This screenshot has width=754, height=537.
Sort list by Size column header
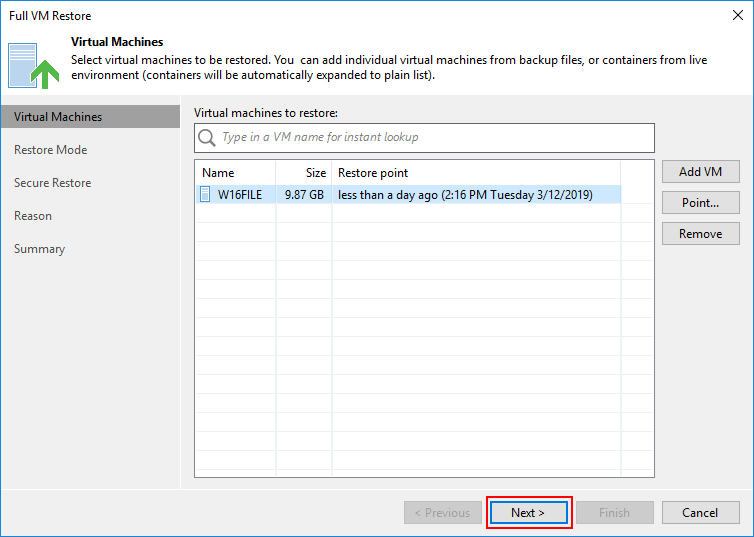pos(304,173)
